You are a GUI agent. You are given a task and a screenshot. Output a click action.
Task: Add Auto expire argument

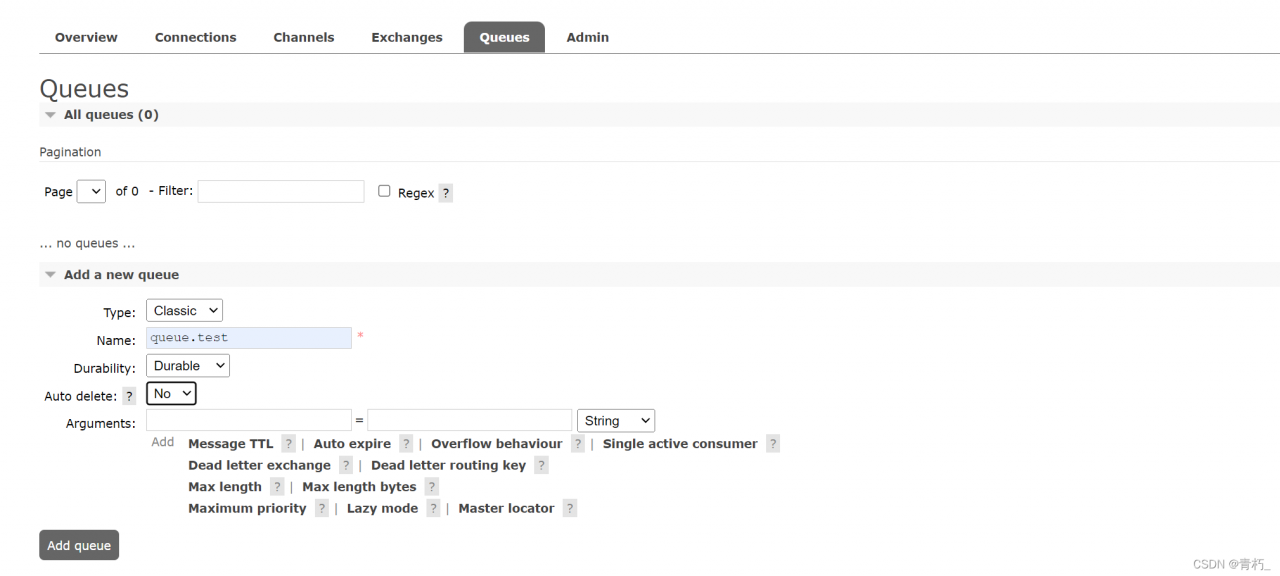352,444
